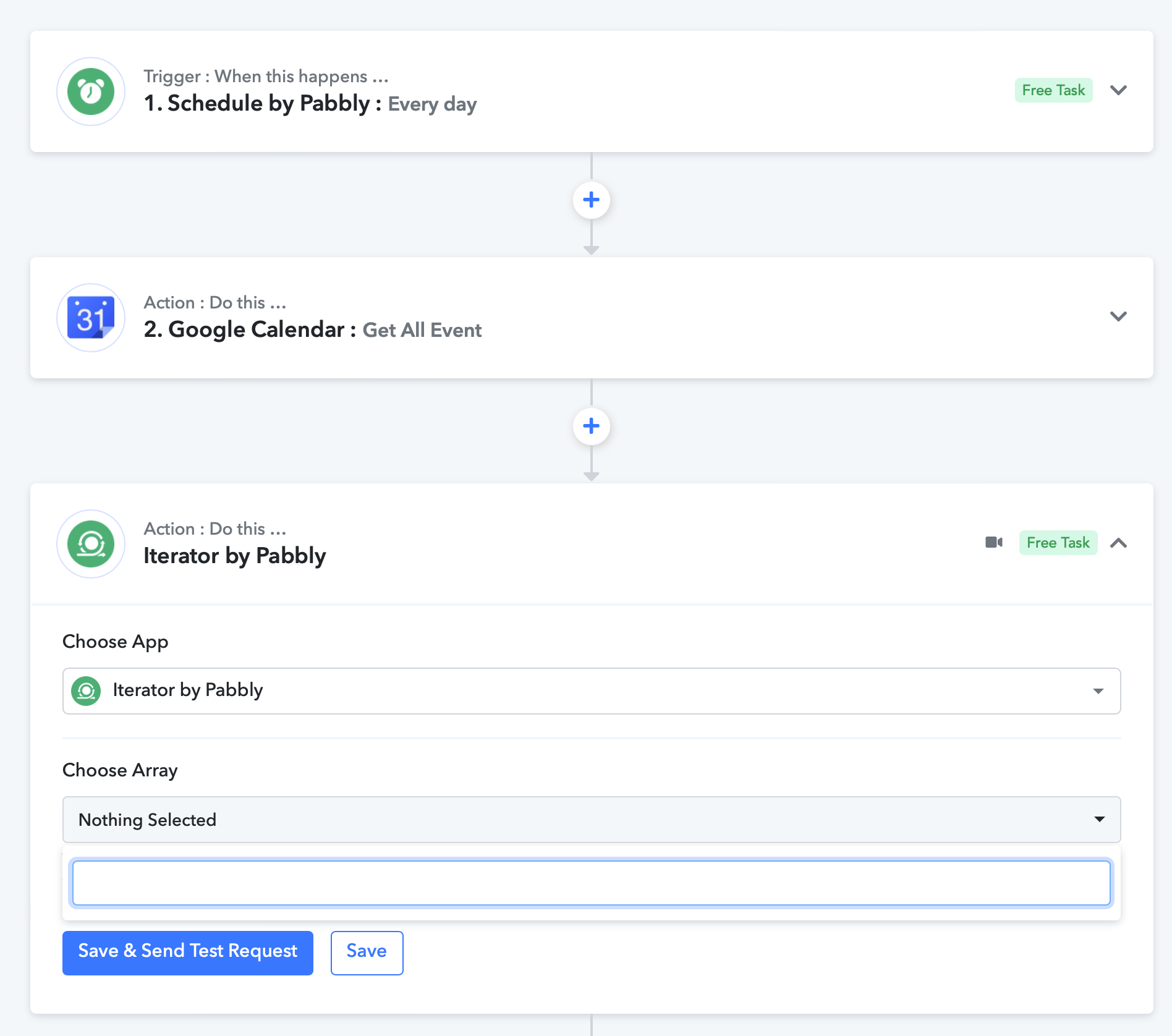Click 'Iterator by Pabbly' step heading
The height and width of the screenshot is (1036, 1172).
point(234,556)
